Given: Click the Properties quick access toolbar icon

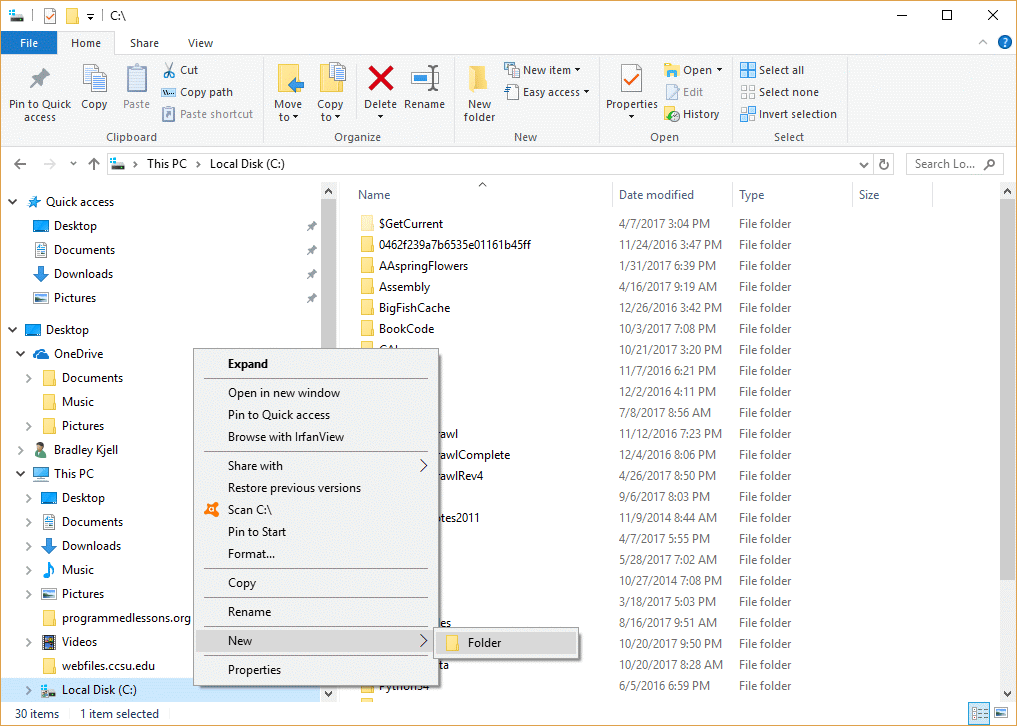Looking at the screenshot, I should [x=50, y=16].
